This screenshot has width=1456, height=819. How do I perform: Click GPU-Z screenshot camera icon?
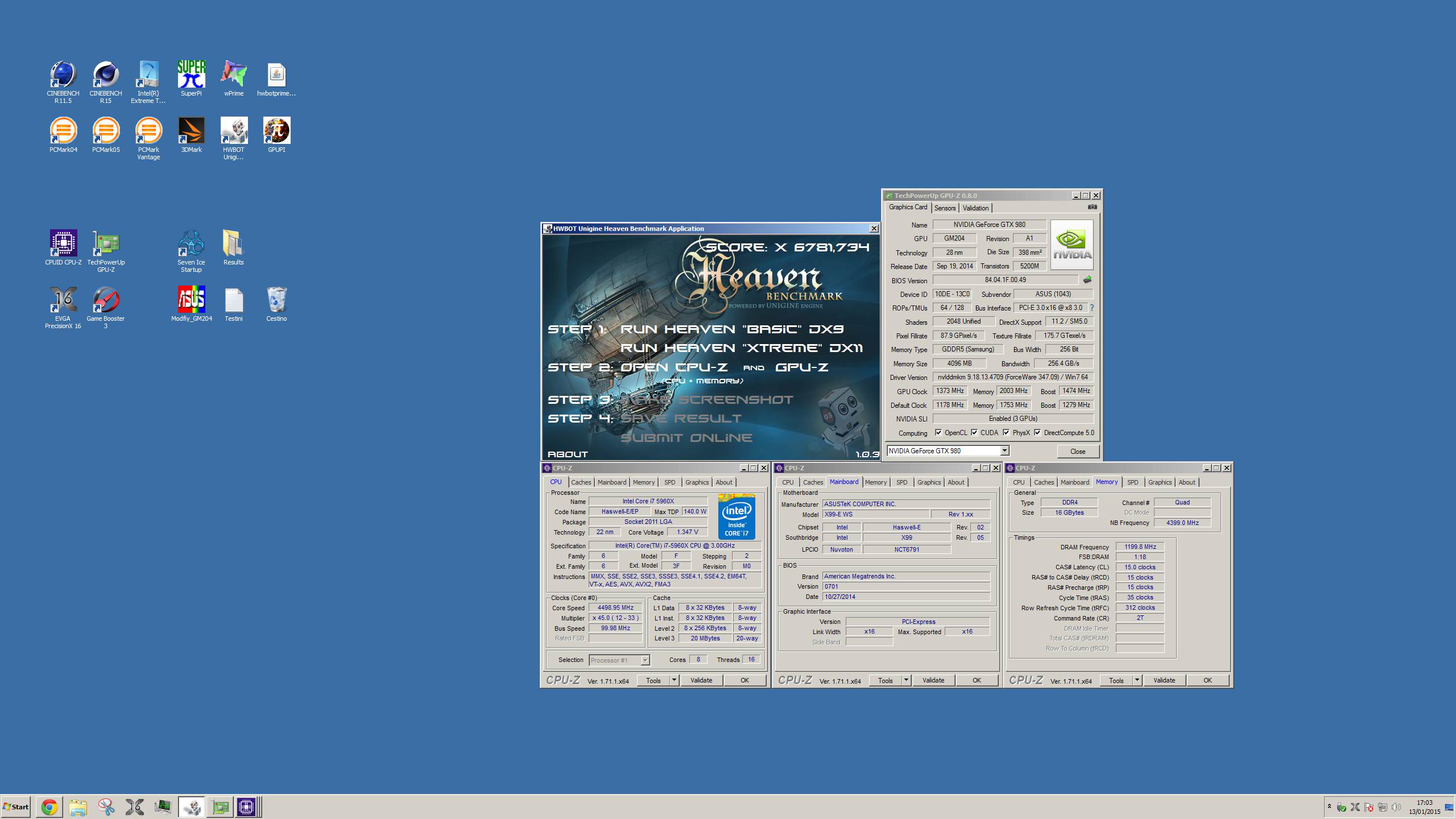1092,207
